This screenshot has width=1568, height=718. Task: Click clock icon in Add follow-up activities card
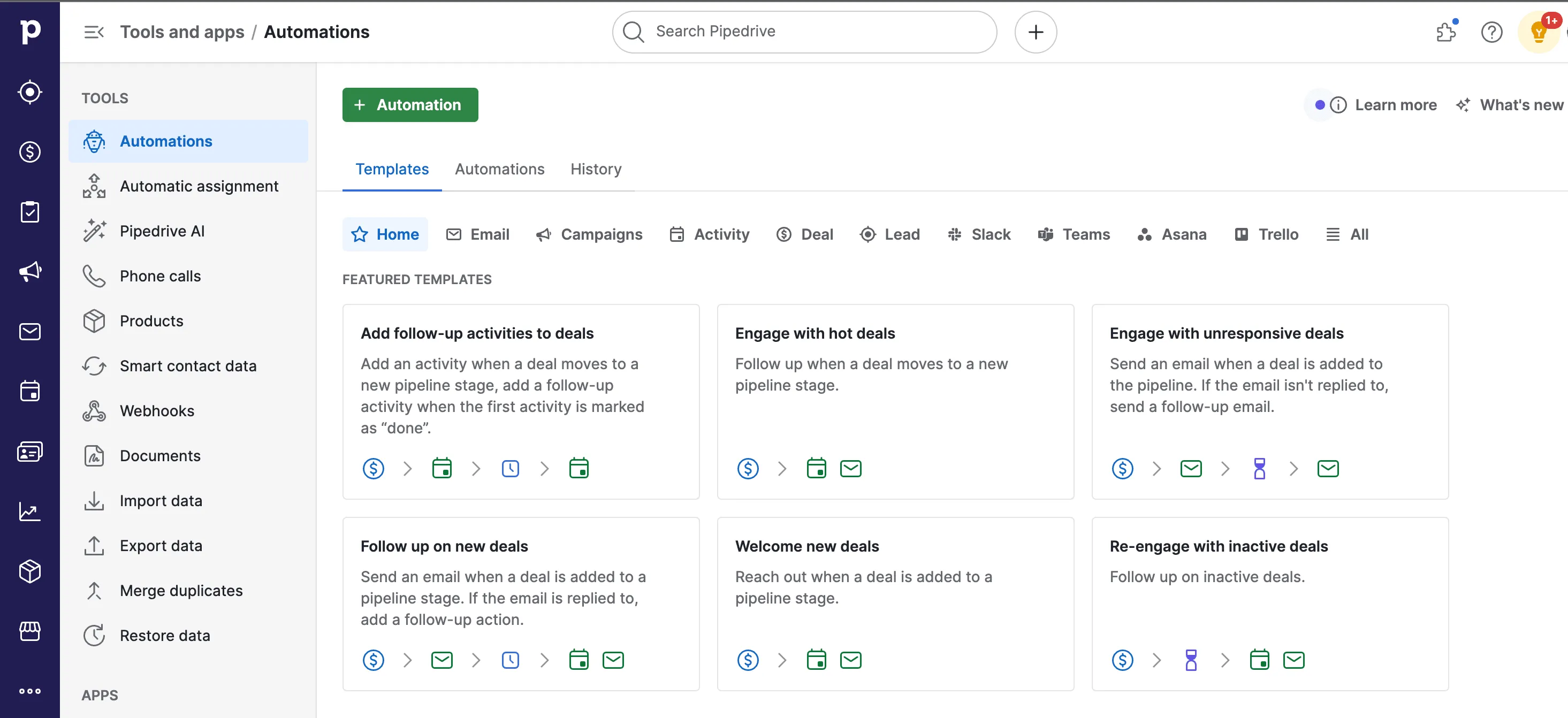(510, 469)
